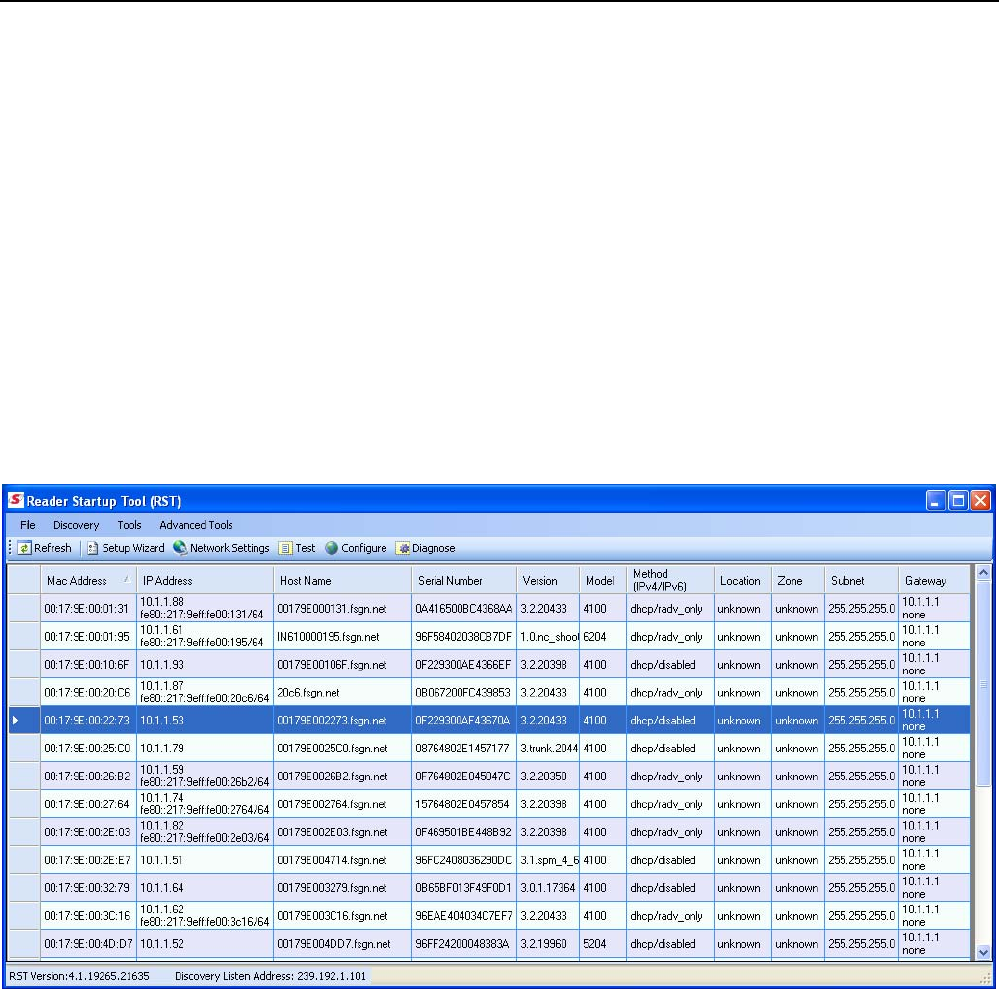Open the Diagnose tool
The image size is (999, 989).
pyautogui.click(x=426, y=548)
